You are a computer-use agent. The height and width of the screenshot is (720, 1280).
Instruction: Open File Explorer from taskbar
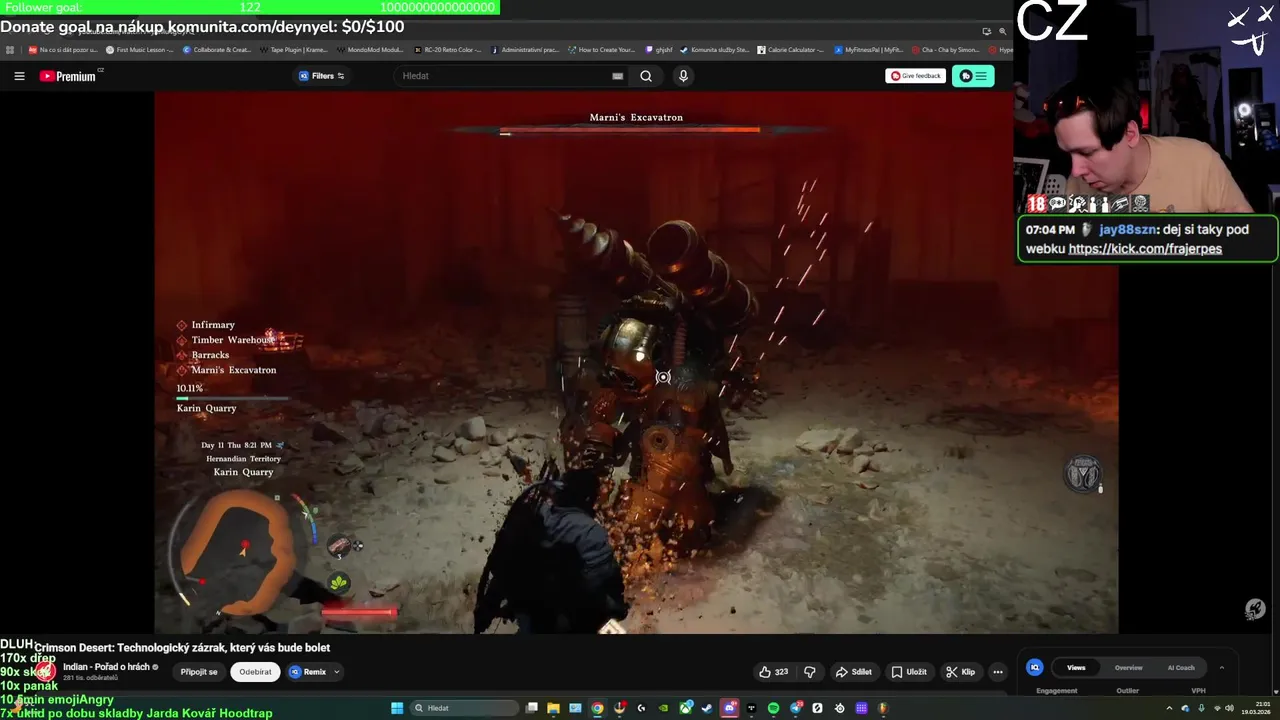pyautogui.click(x=553, y=708)
